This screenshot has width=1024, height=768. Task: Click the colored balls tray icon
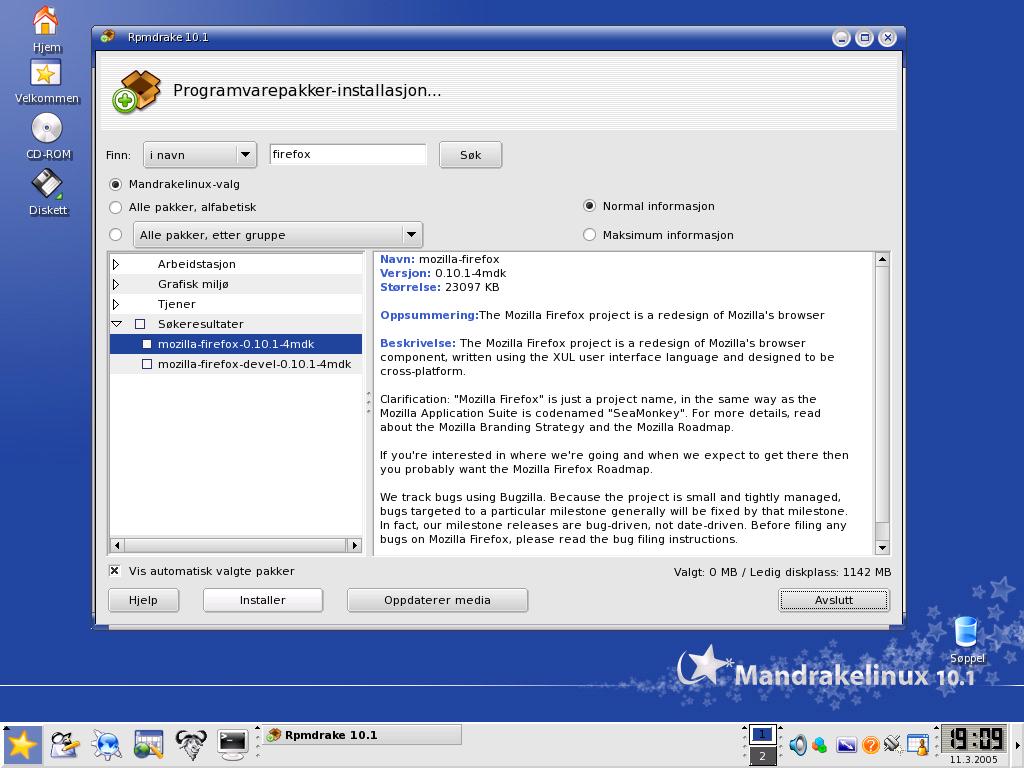pos(820,744)
